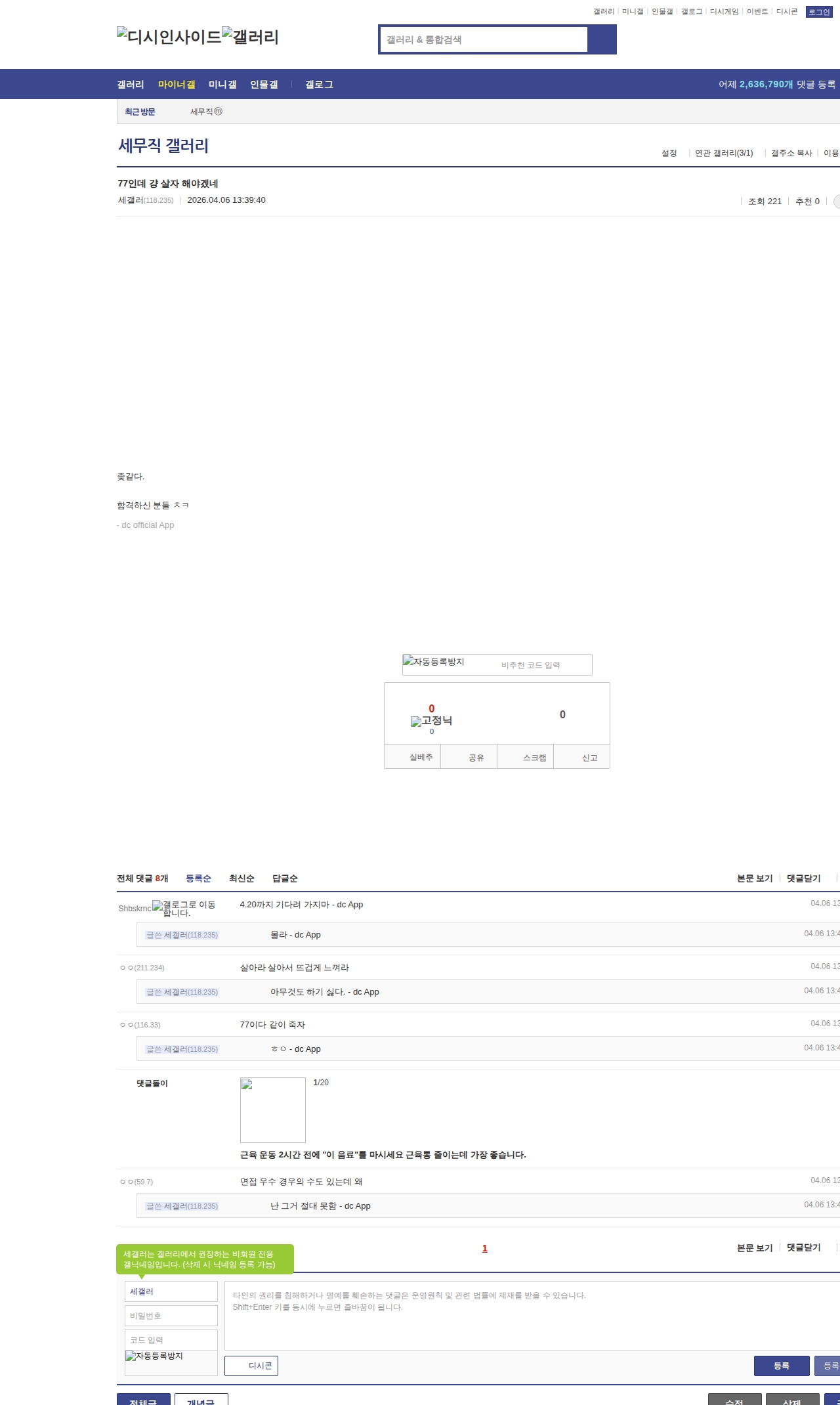This screenshot has height=1405, width=840.
Task: Click the comment text area
Action: (x=532, y=1315)
